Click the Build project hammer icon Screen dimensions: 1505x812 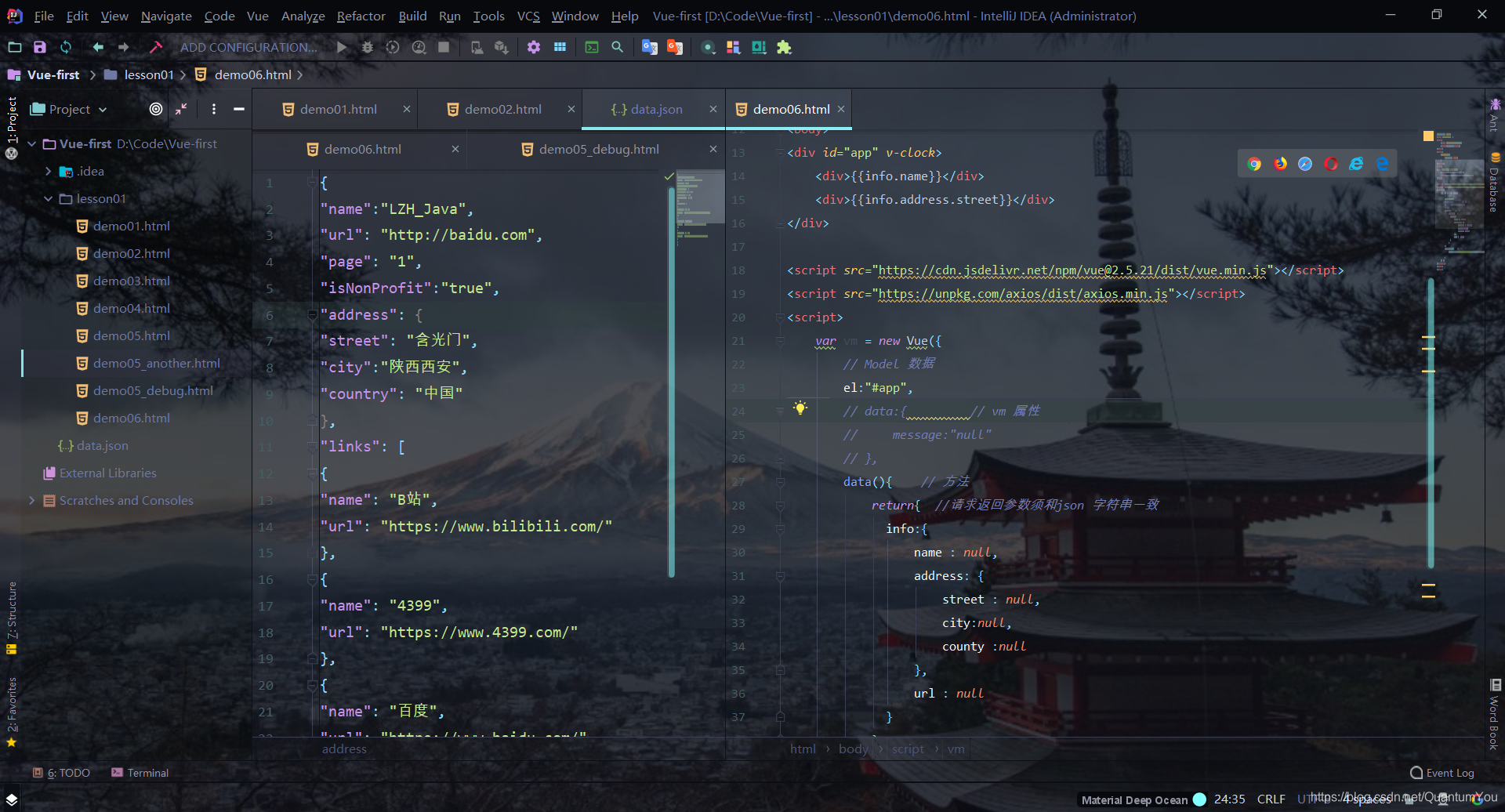[x=156, y=47]
